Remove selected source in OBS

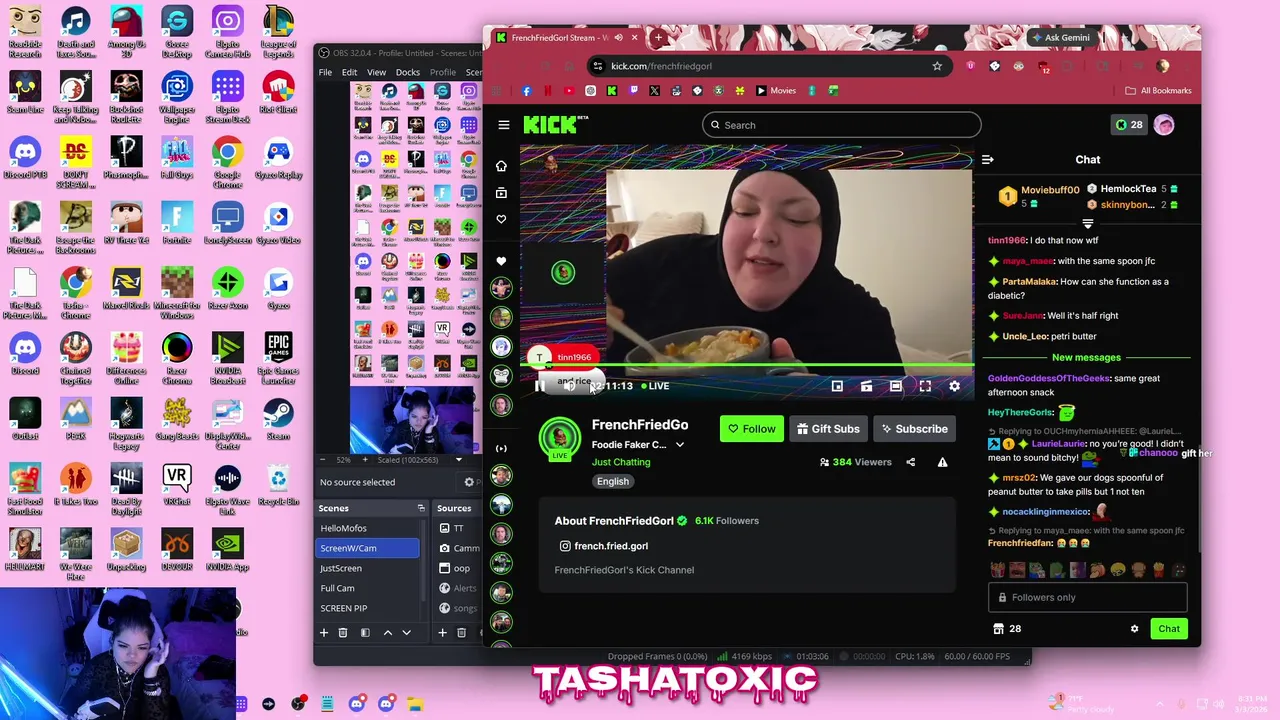coord(461,632)
